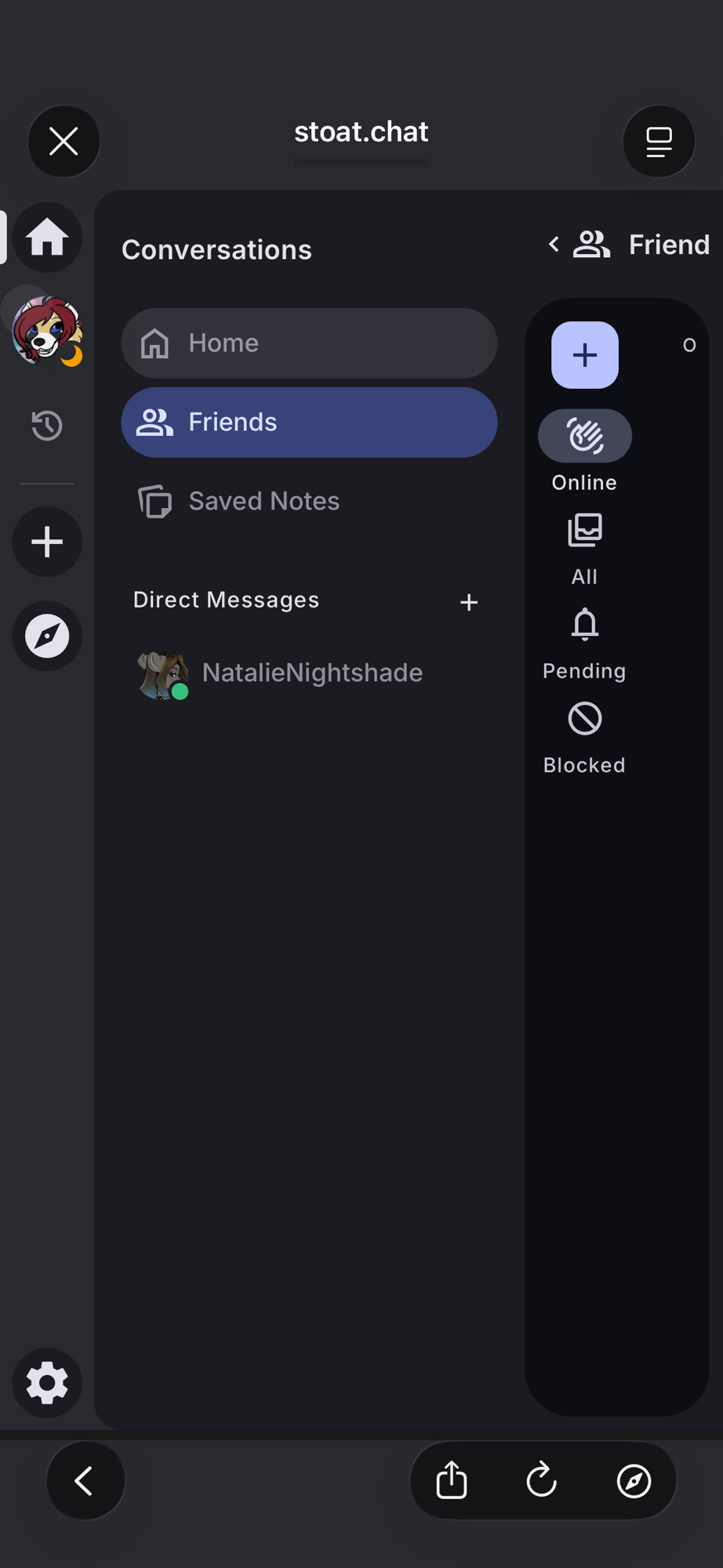Close the stoat.chat browser sheet

(64, 142)
